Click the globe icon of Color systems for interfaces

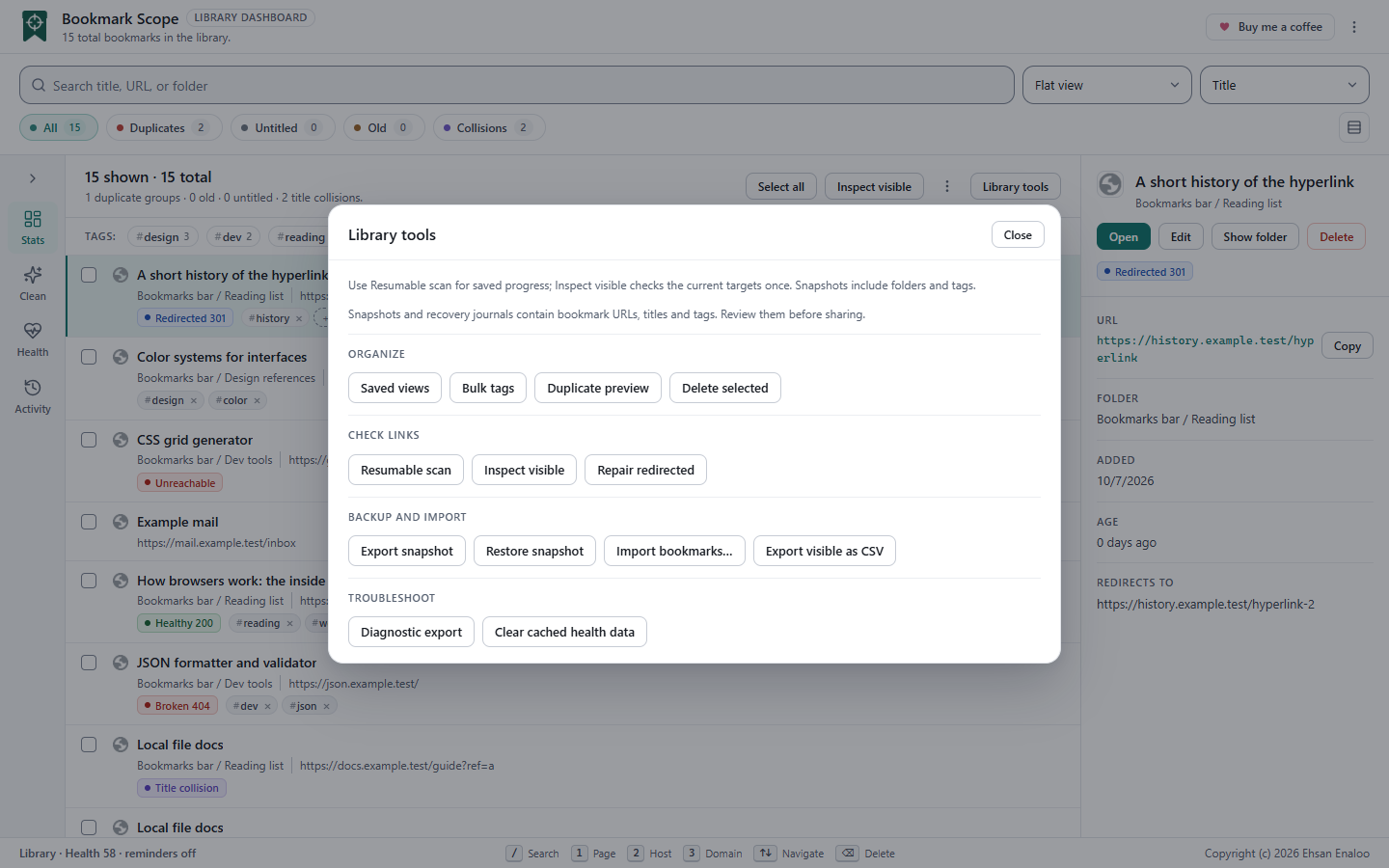(x=121, y=357)
